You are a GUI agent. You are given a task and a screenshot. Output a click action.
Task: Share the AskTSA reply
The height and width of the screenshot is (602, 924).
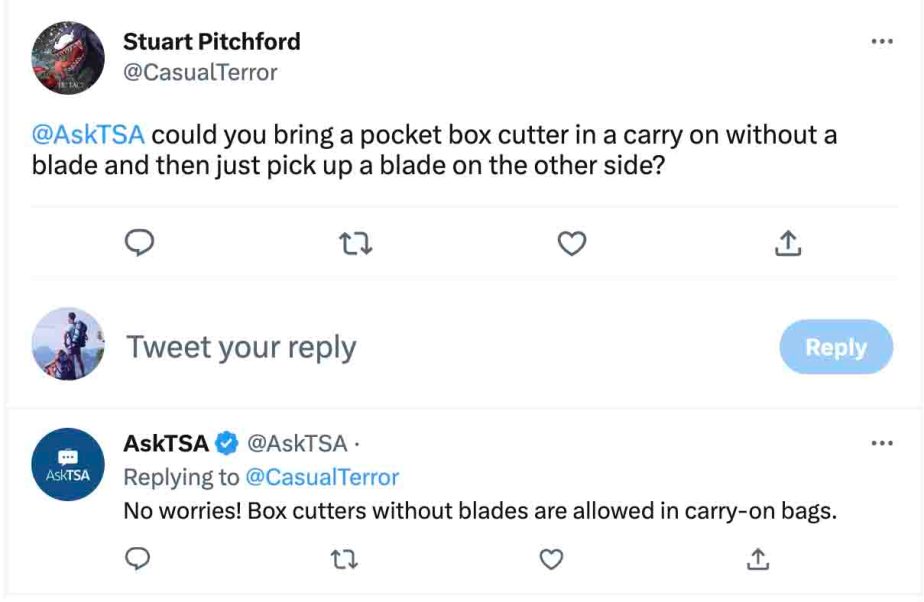[x=758, y=558]
